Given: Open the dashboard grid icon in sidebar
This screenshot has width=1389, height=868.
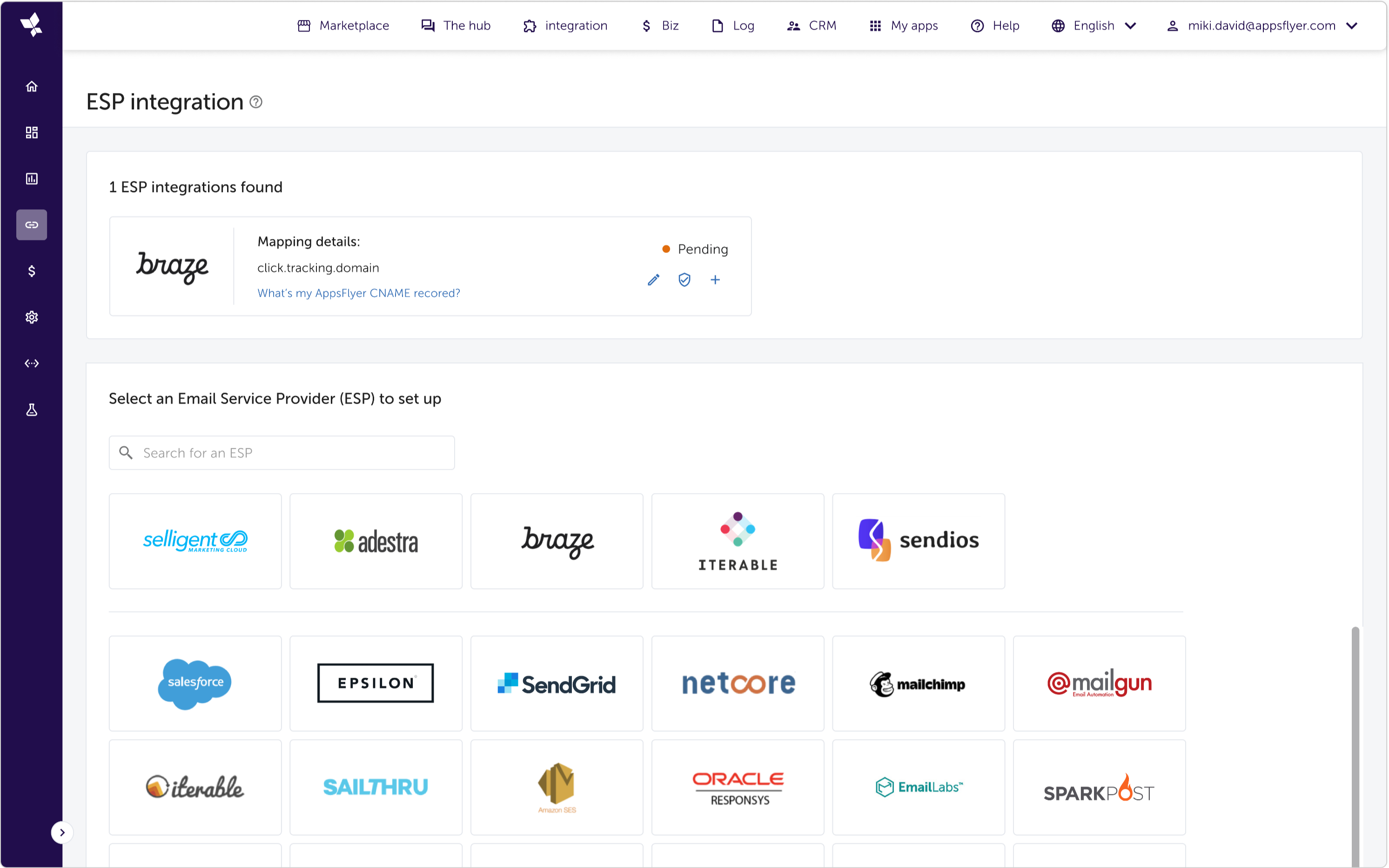Looking at the screenshot, I should click(32, 133).
